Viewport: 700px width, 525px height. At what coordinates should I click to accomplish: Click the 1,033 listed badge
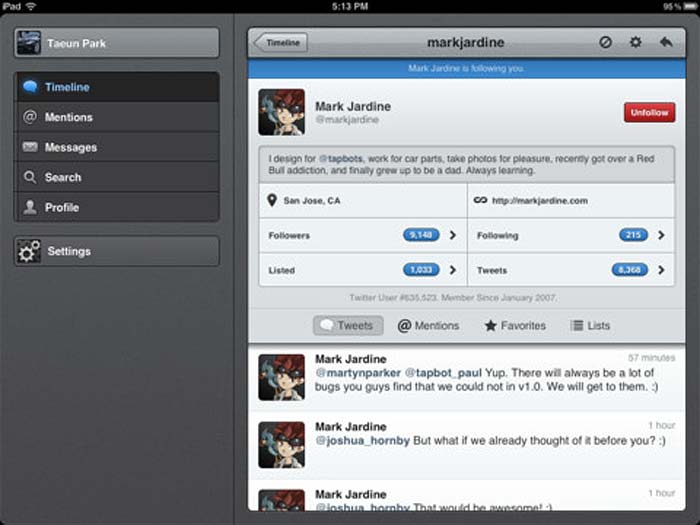(421, 270)
